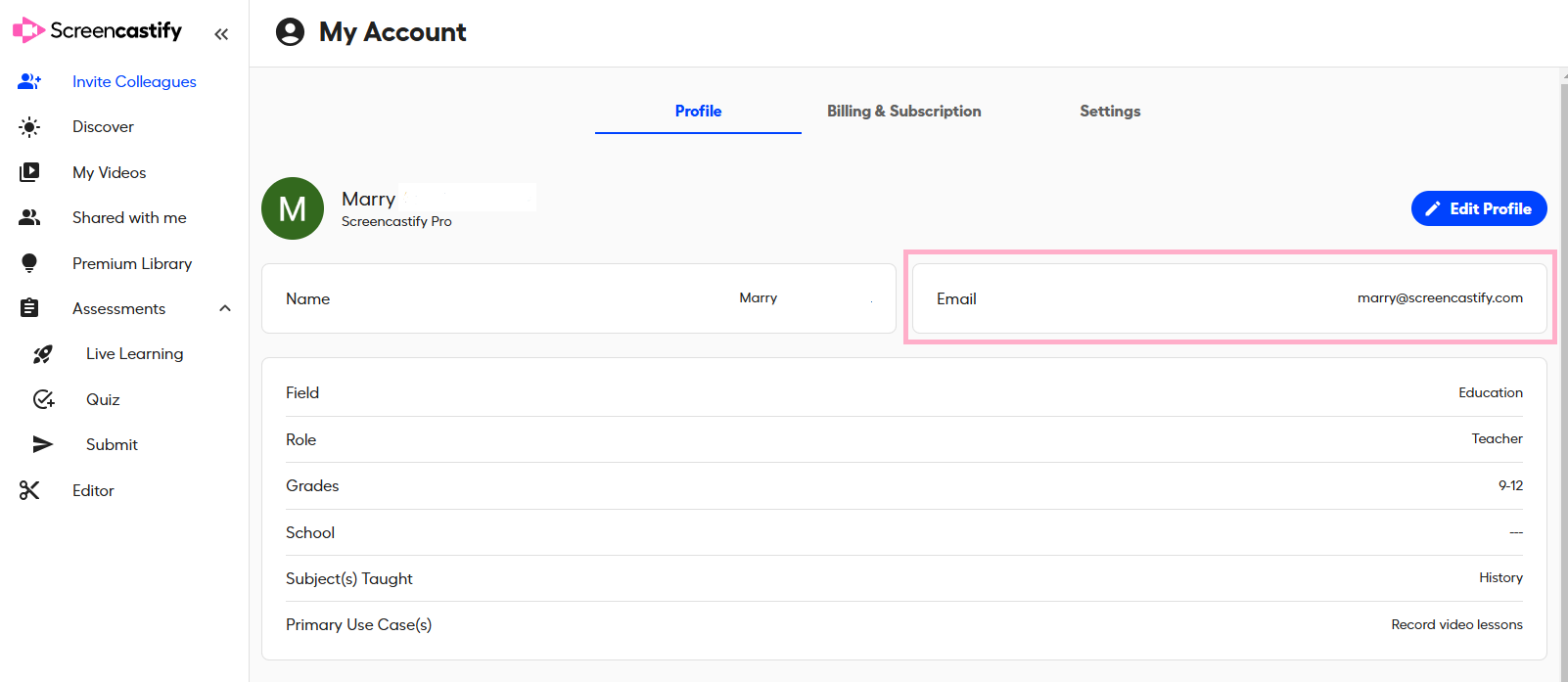Collapse the sidebar with the double chevron
Image resolution: width=1568 pixels, height=682 pixels.
click(x=221, y=34)
